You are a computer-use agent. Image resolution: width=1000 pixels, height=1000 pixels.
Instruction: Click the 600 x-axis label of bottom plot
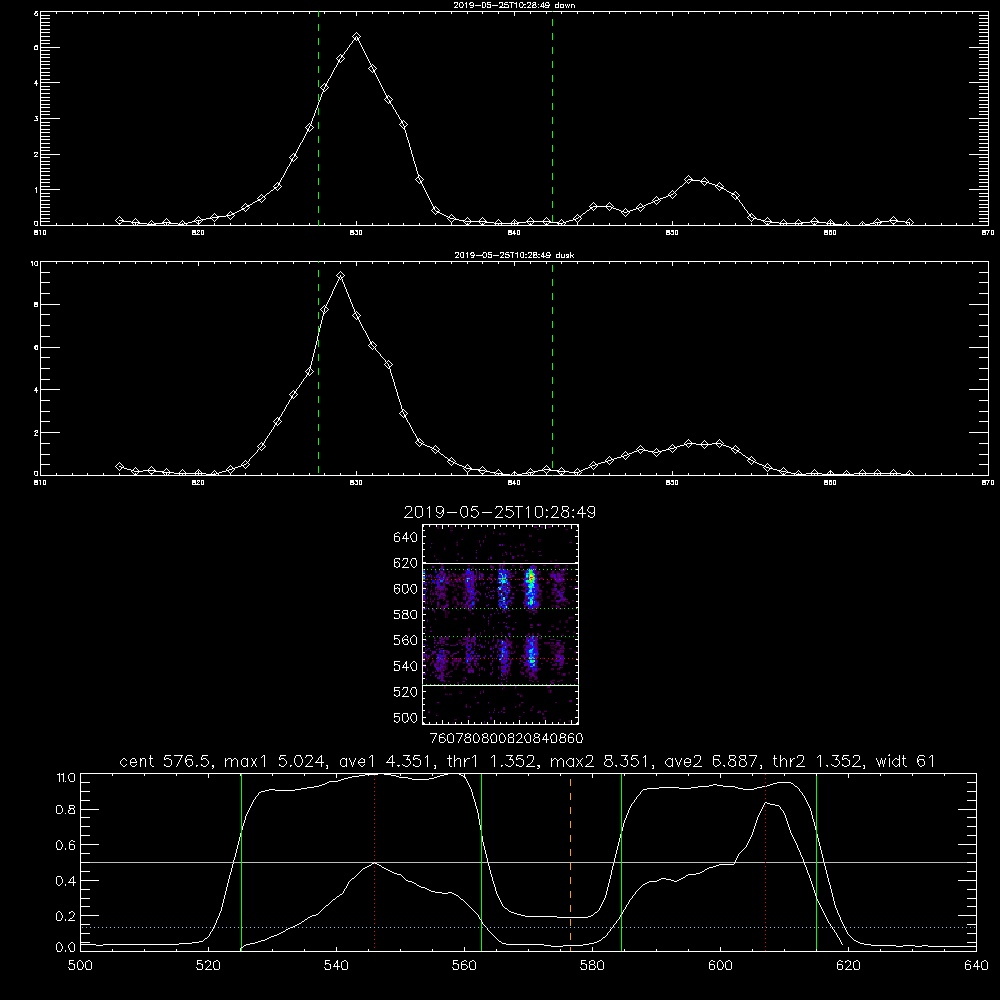(x=720, y=966)
